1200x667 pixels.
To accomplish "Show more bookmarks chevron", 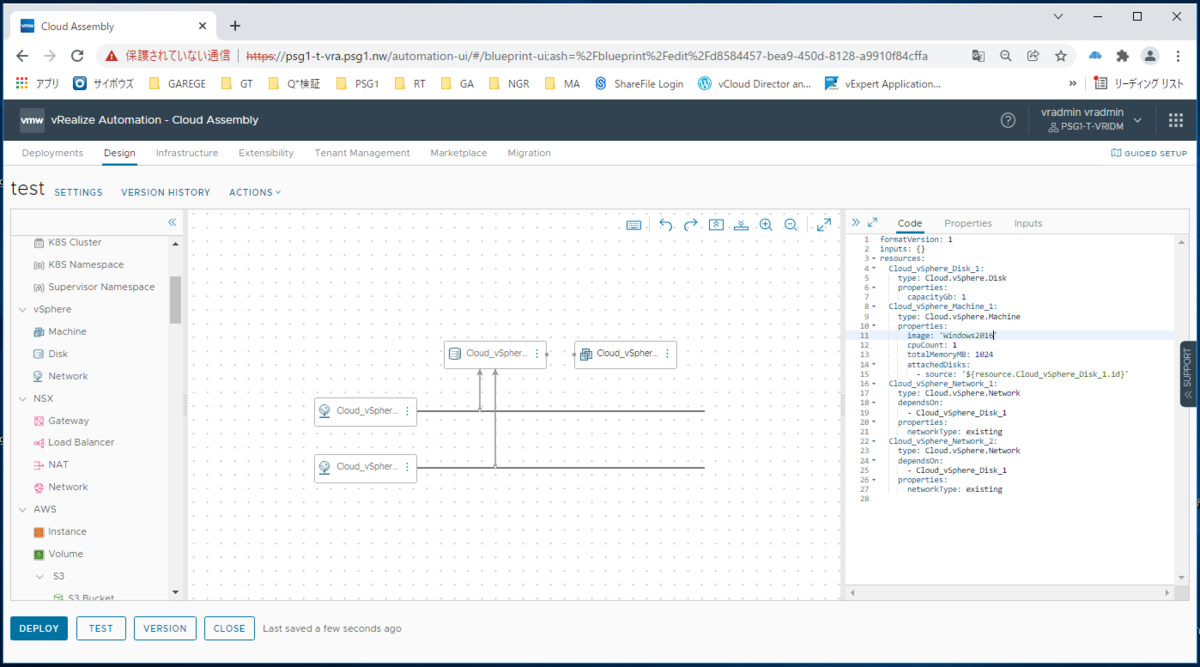I will pyautogui.click(x=1073, y=84).
